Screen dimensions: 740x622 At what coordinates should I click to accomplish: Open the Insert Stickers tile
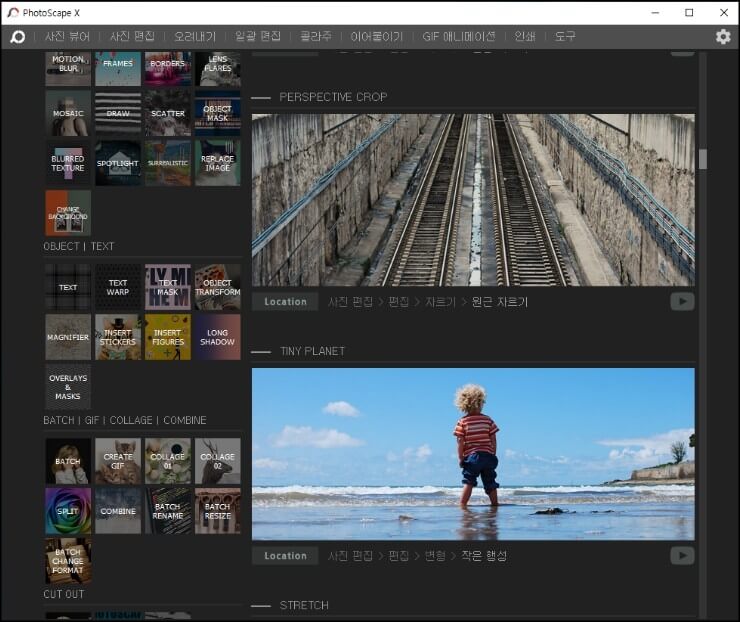point(118,337)
